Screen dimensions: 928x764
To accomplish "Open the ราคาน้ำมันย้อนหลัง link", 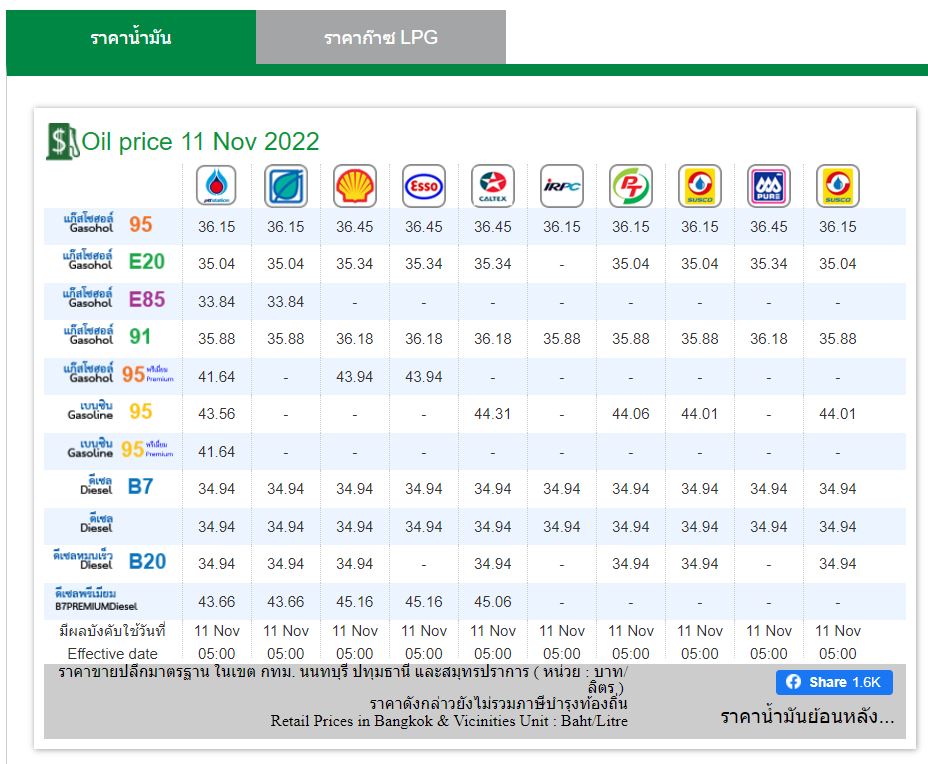I will pyautogui.click(x=807, y=717).
